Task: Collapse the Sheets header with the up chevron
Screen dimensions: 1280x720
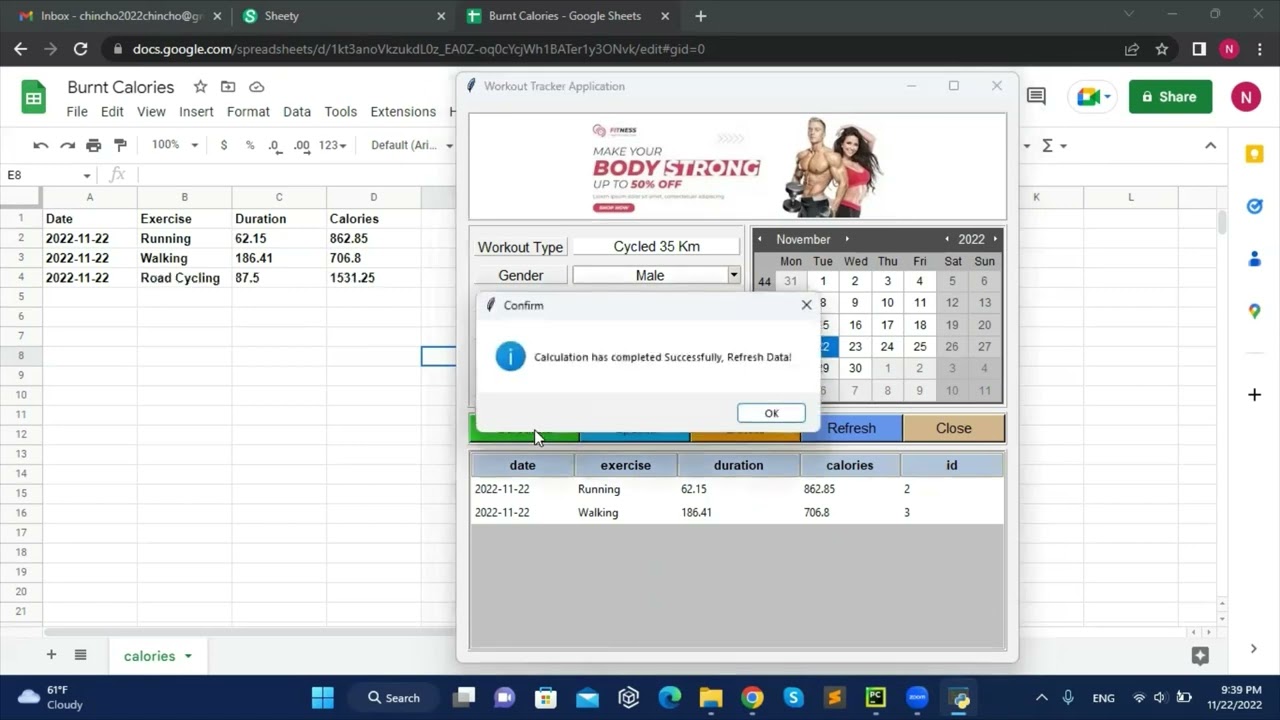Action: coord(1210,145)
